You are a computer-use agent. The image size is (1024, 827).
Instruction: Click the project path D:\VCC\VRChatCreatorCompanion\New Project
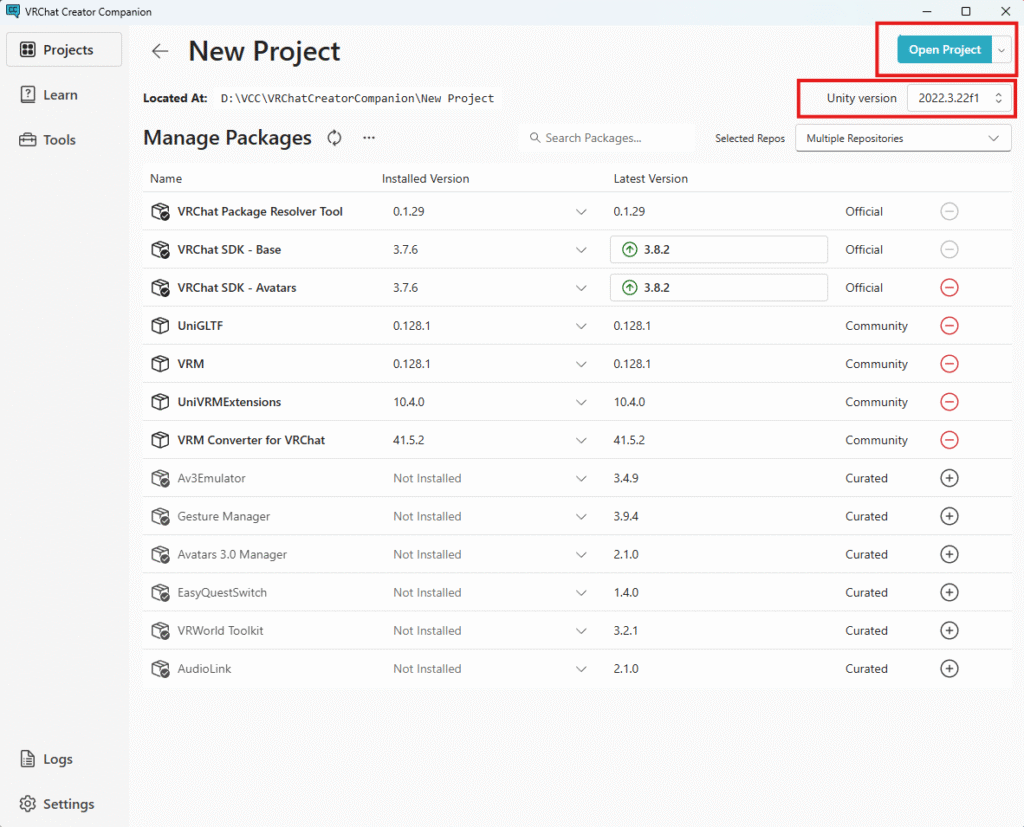tap(357, 98)
